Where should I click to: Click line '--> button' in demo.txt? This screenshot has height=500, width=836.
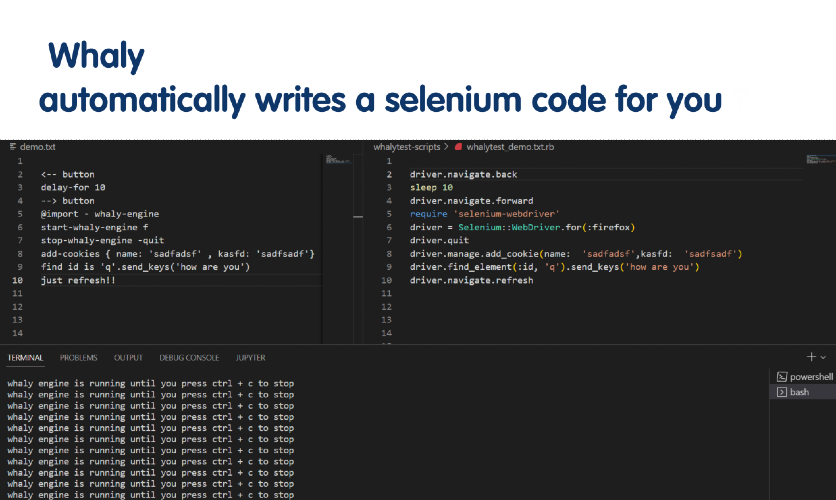coord(68,200)
